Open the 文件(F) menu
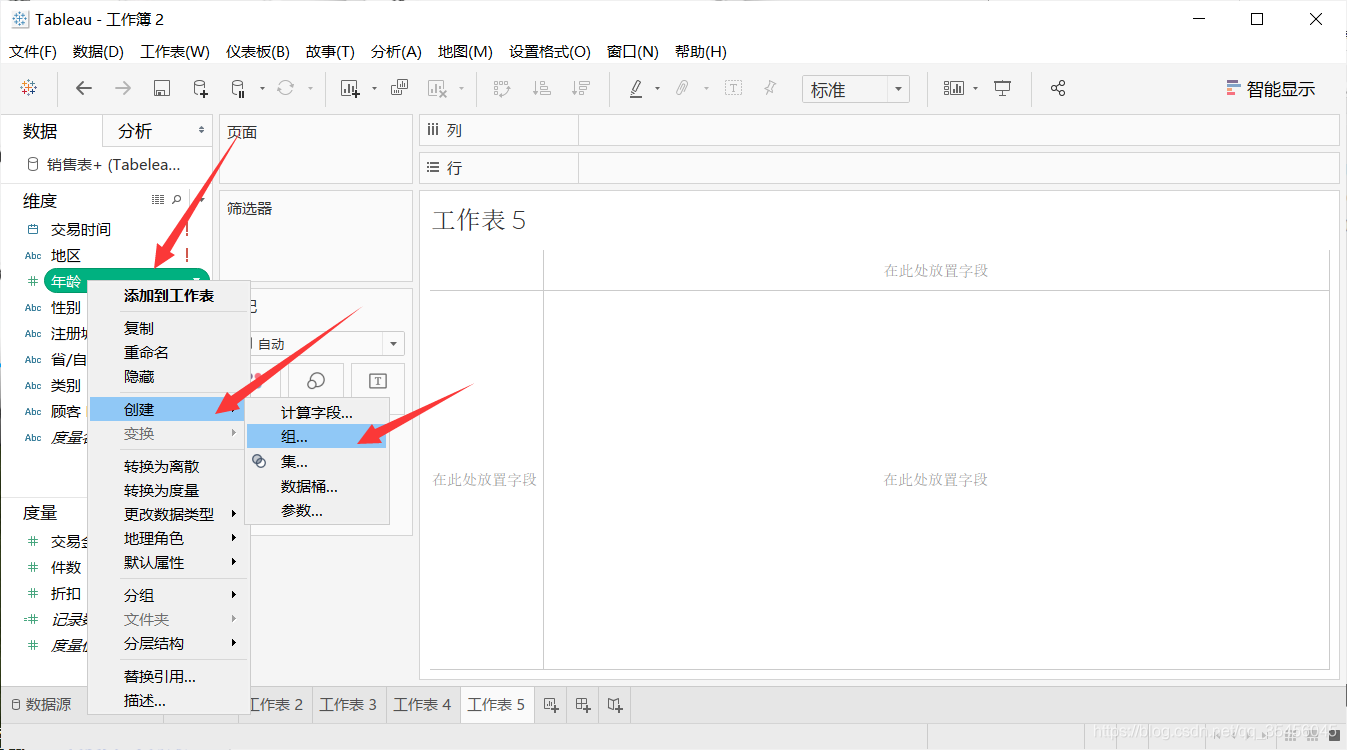The image size is (1347, 750). click(x=33, y=51)
